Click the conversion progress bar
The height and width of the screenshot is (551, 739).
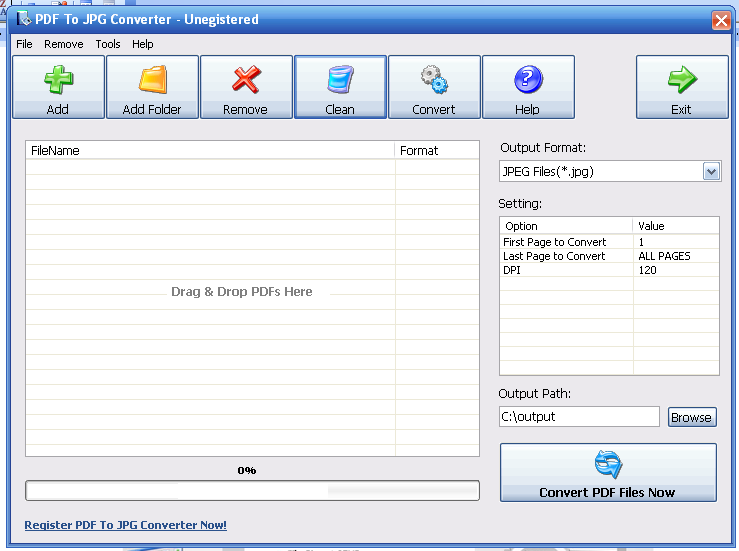coord(252,491)
